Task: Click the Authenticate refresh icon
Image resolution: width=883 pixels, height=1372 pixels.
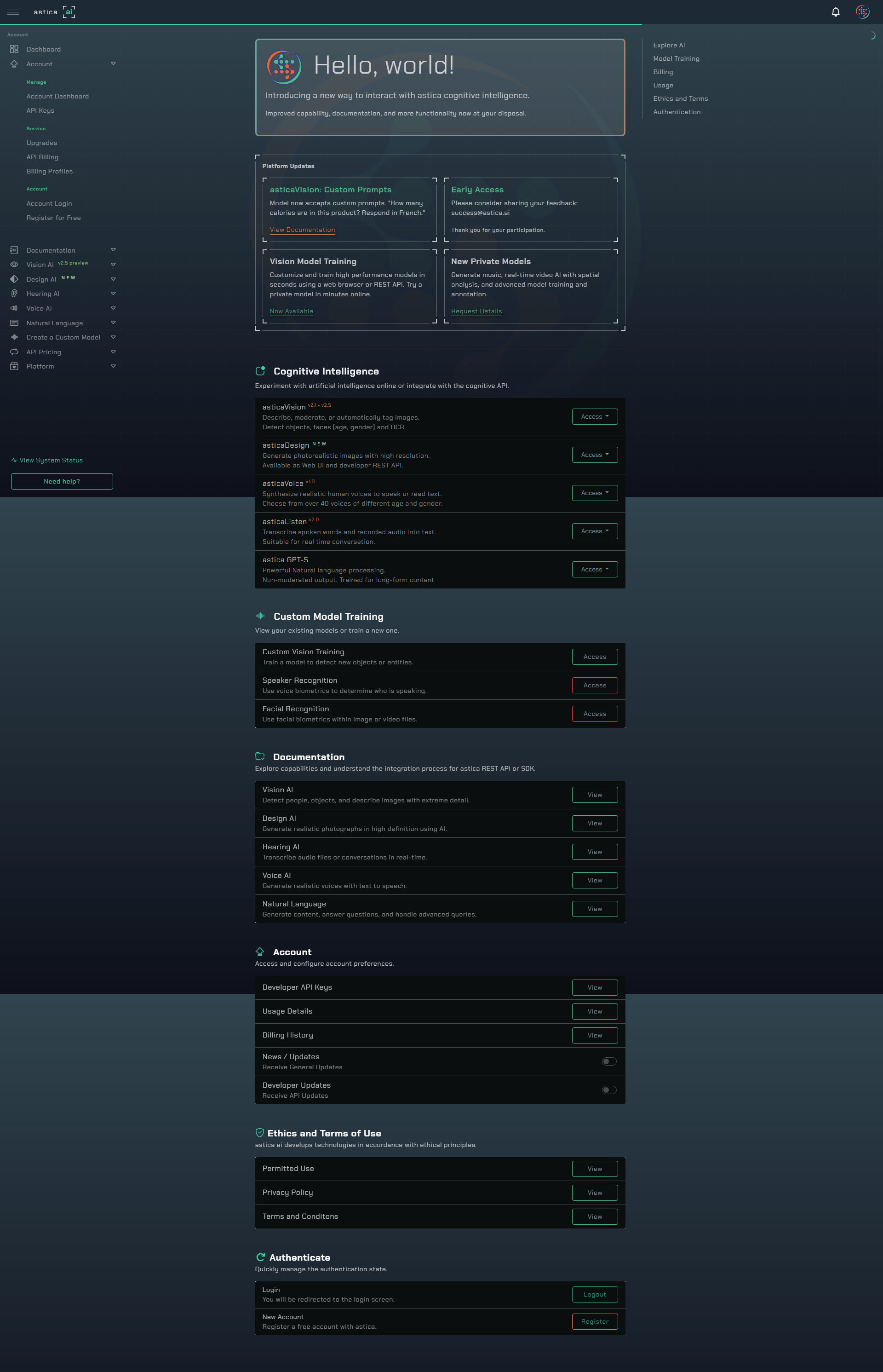Action: pos(260,1257)
